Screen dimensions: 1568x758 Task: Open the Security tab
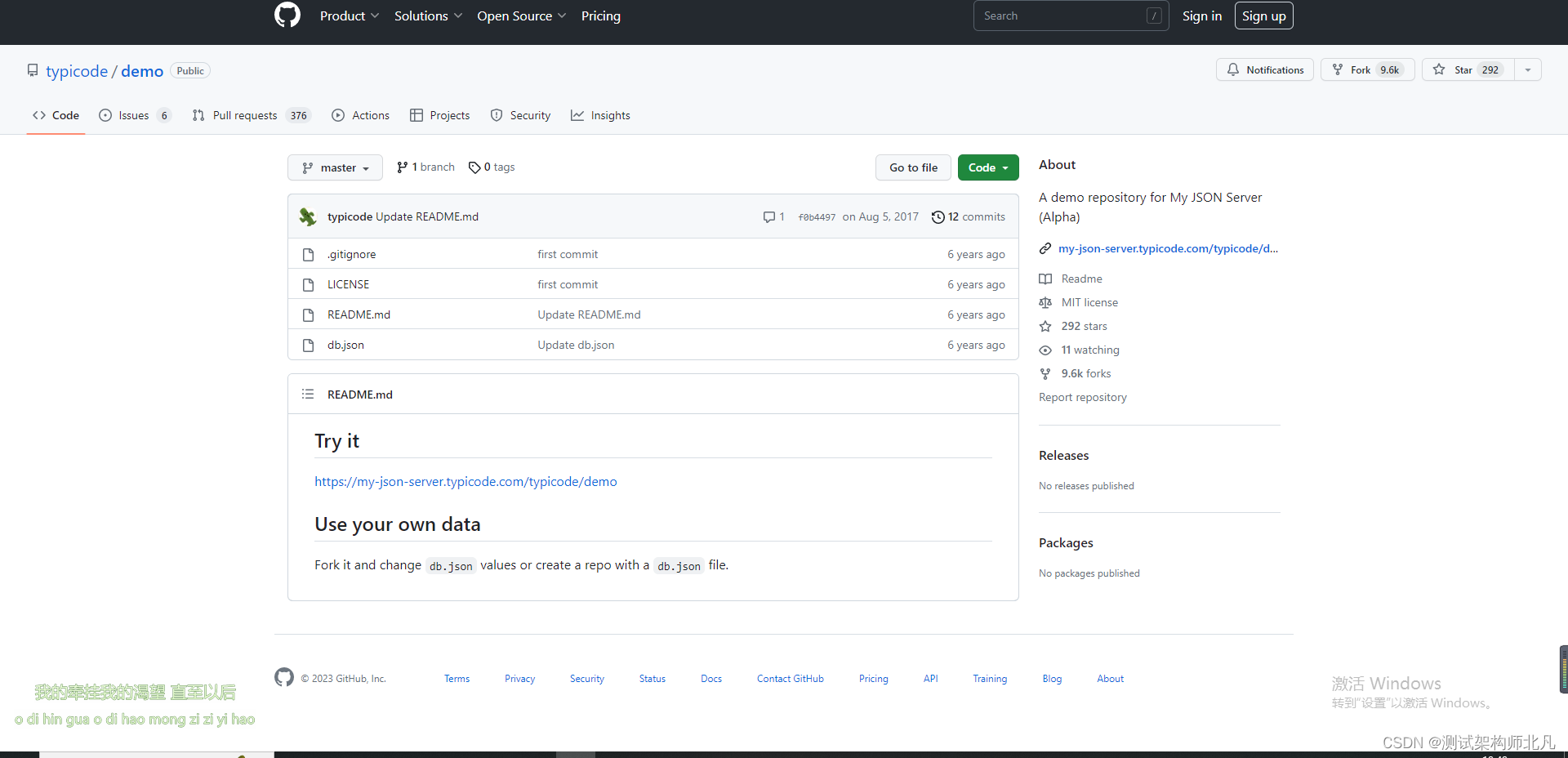click(520, 115)
